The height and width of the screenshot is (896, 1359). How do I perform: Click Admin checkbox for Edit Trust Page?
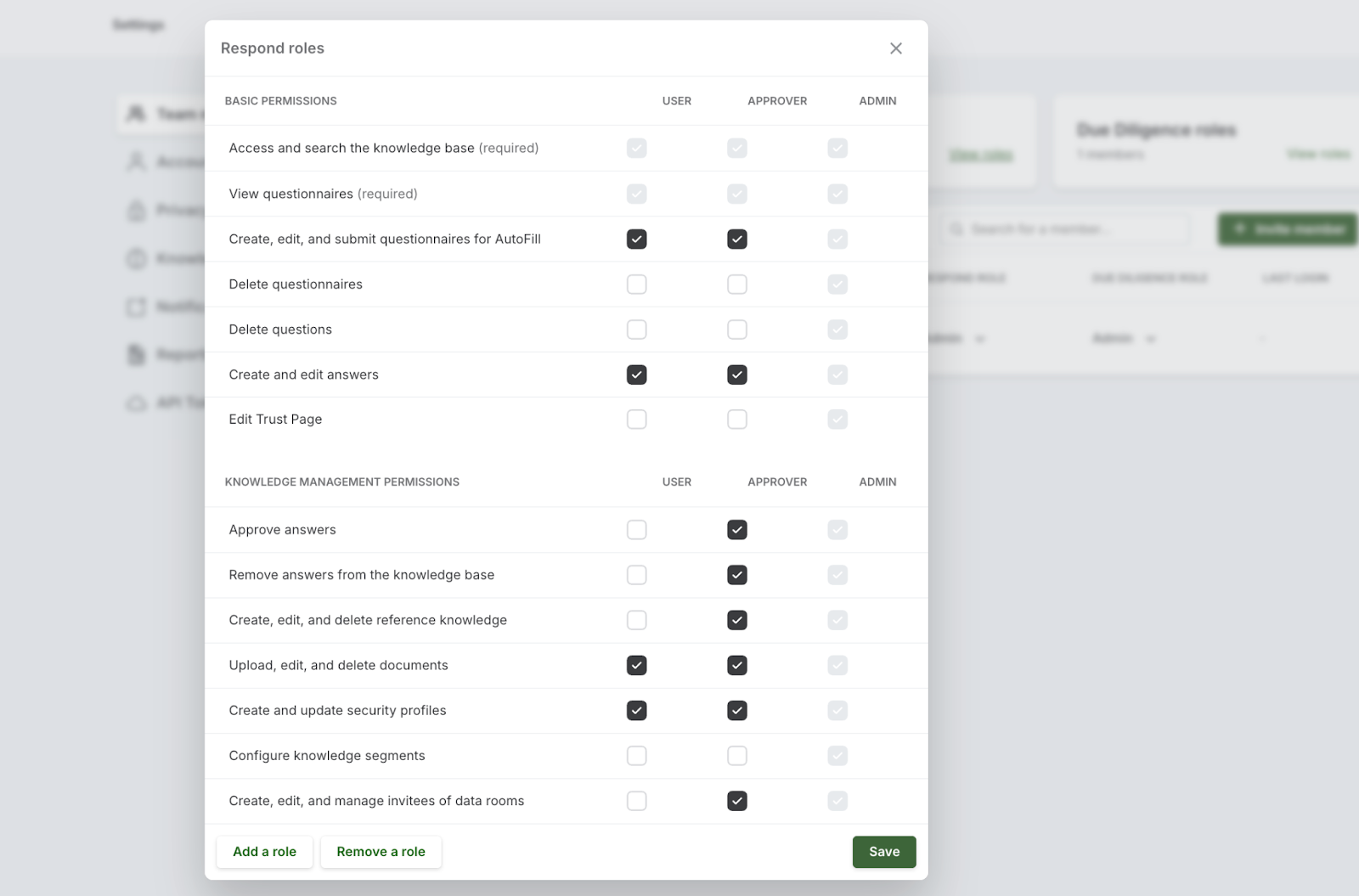coord(837,419)
